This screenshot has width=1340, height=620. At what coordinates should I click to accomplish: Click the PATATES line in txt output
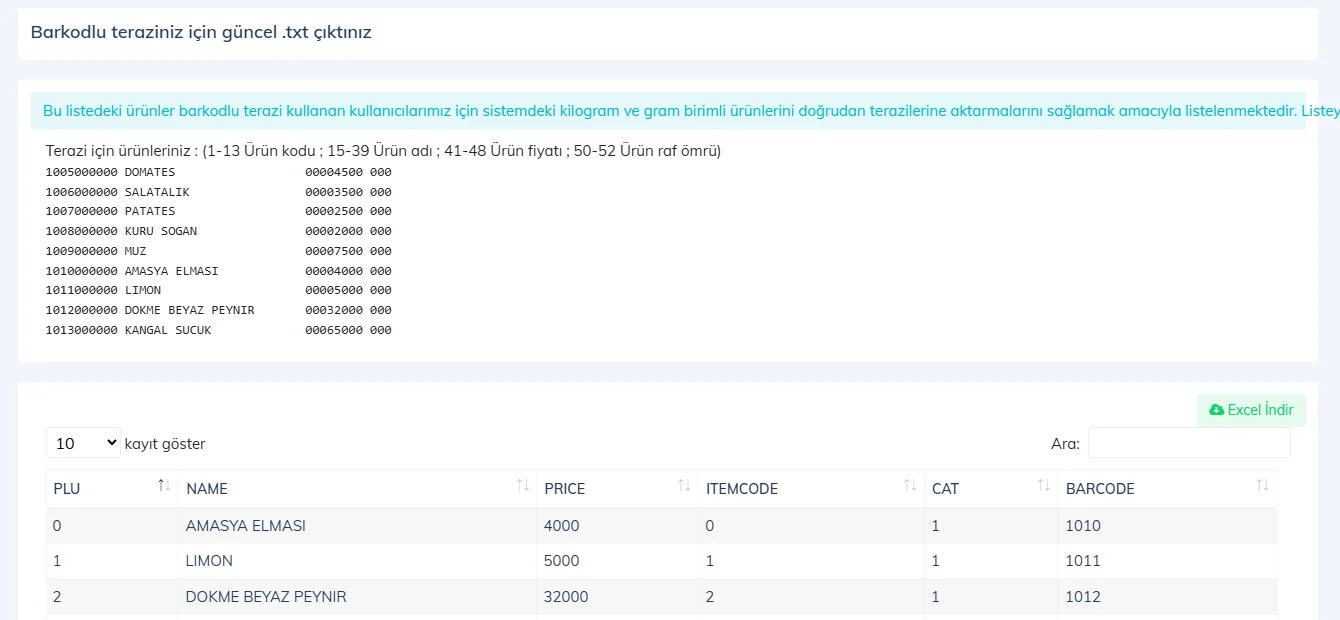point(219,211)
